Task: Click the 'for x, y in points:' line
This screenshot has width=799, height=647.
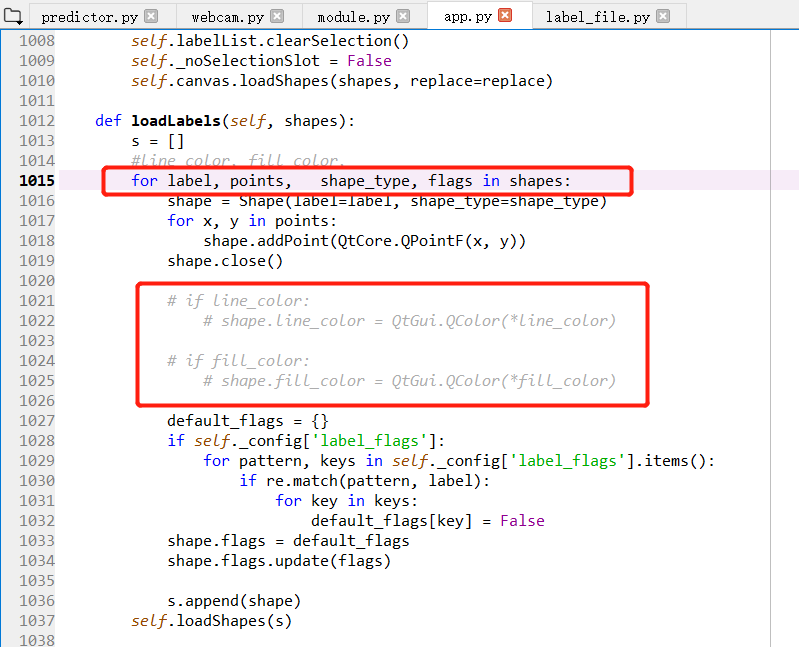Action: (252, 221)
